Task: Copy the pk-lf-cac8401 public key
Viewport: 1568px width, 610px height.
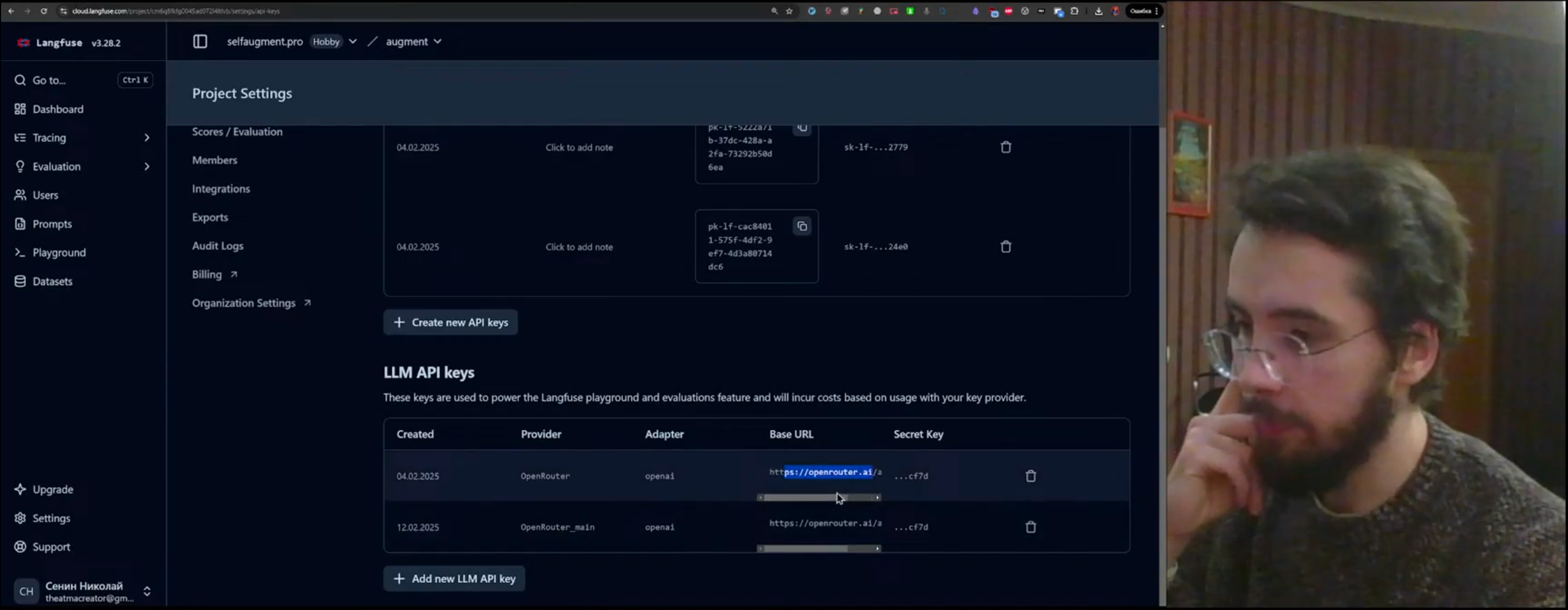Action: (x=801, y=227)
